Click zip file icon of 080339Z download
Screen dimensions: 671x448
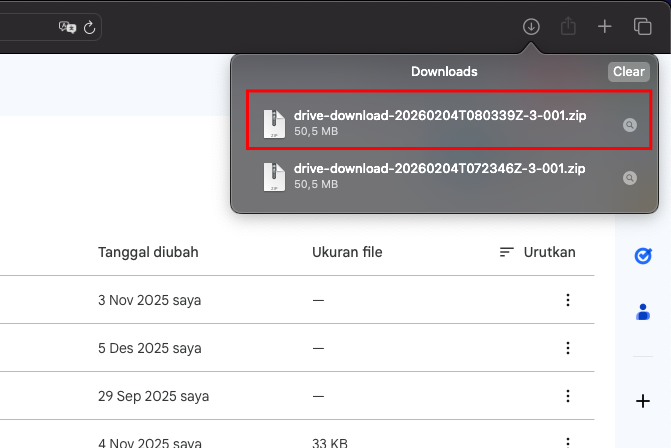click(274, 124)
